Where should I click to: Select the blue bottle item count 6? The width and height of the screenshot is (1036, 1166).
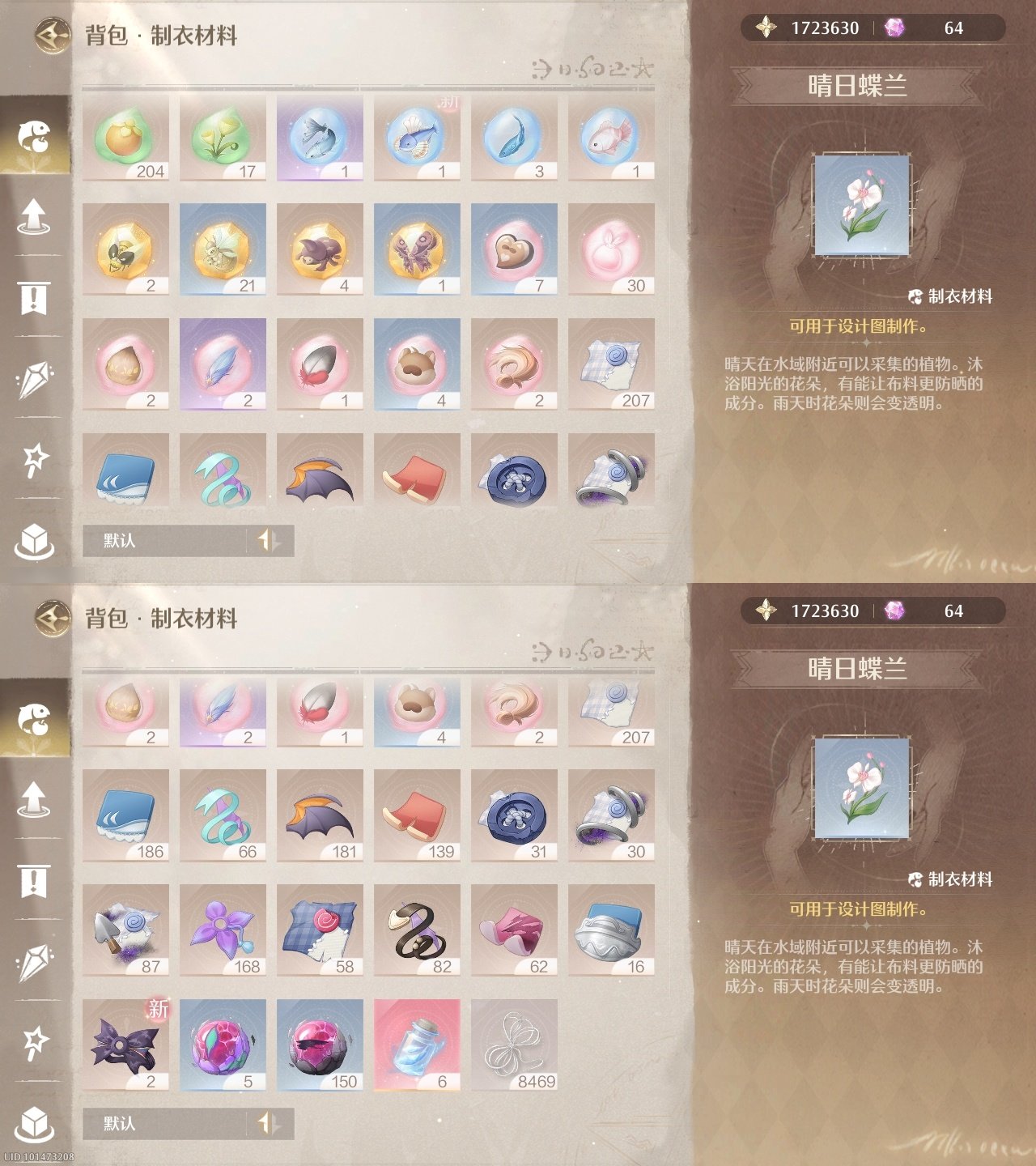(x=417, y=1045)
